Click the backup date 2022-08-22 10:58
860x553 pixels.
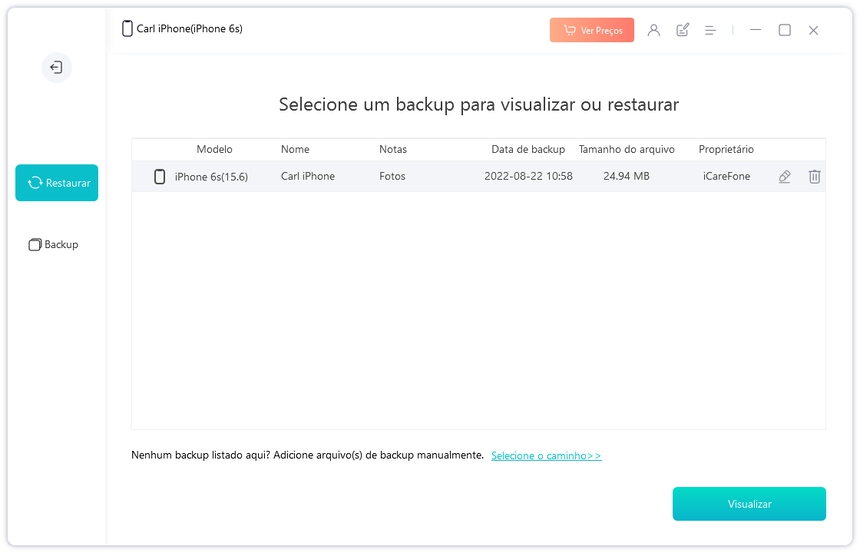click(528, 176)
